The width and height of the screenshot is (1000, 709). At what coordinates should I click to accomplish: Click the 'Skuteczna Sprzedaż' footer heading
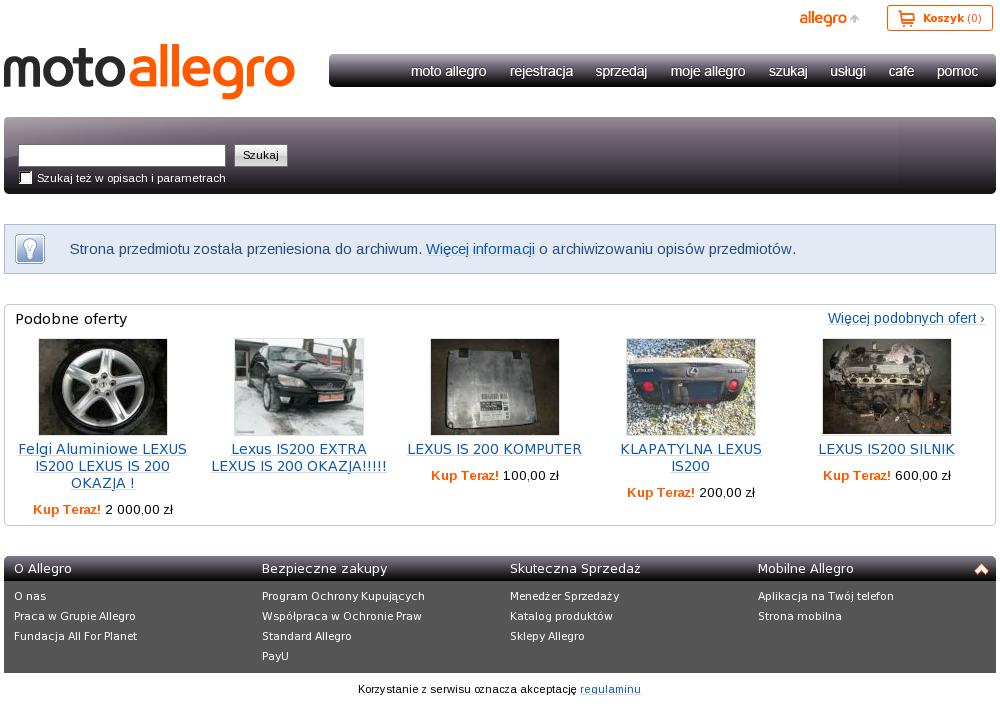tap(575, 568)
